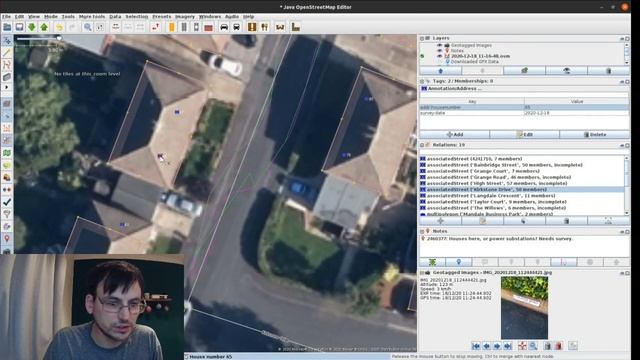This screenshot has width=640, height=360.
Task: Toggle visibility of Geotagged Images layer
Action: (x=439, y=45)
